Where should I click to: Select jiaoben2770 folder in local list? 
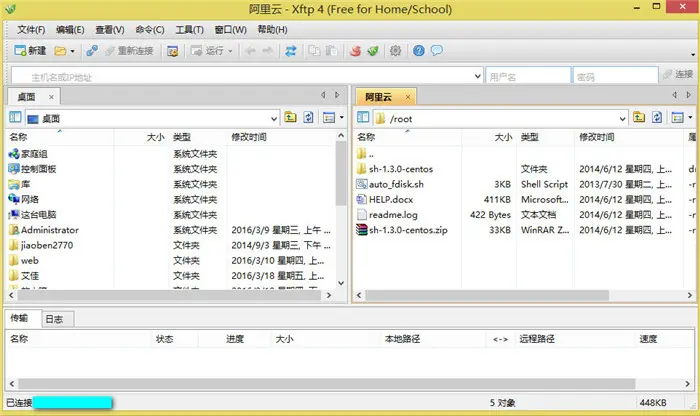pyautogui.click(x=41, y=245)
